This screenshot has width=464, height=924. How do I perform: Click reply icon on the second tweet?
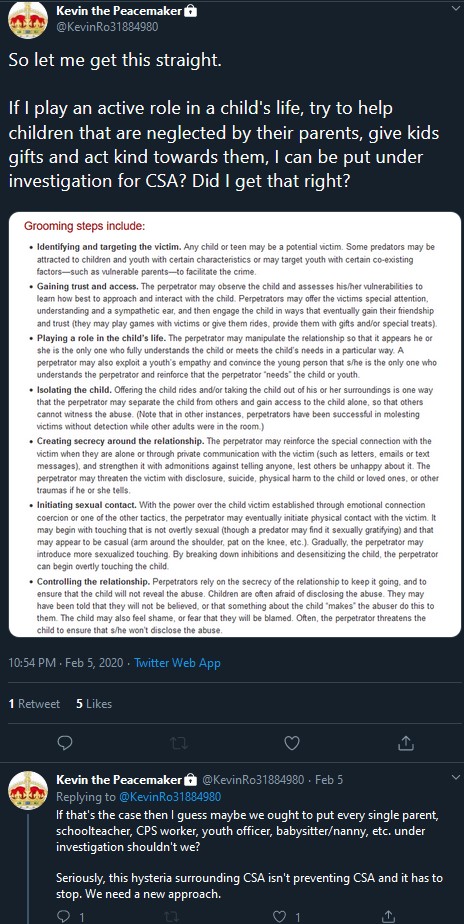point(64,916)
